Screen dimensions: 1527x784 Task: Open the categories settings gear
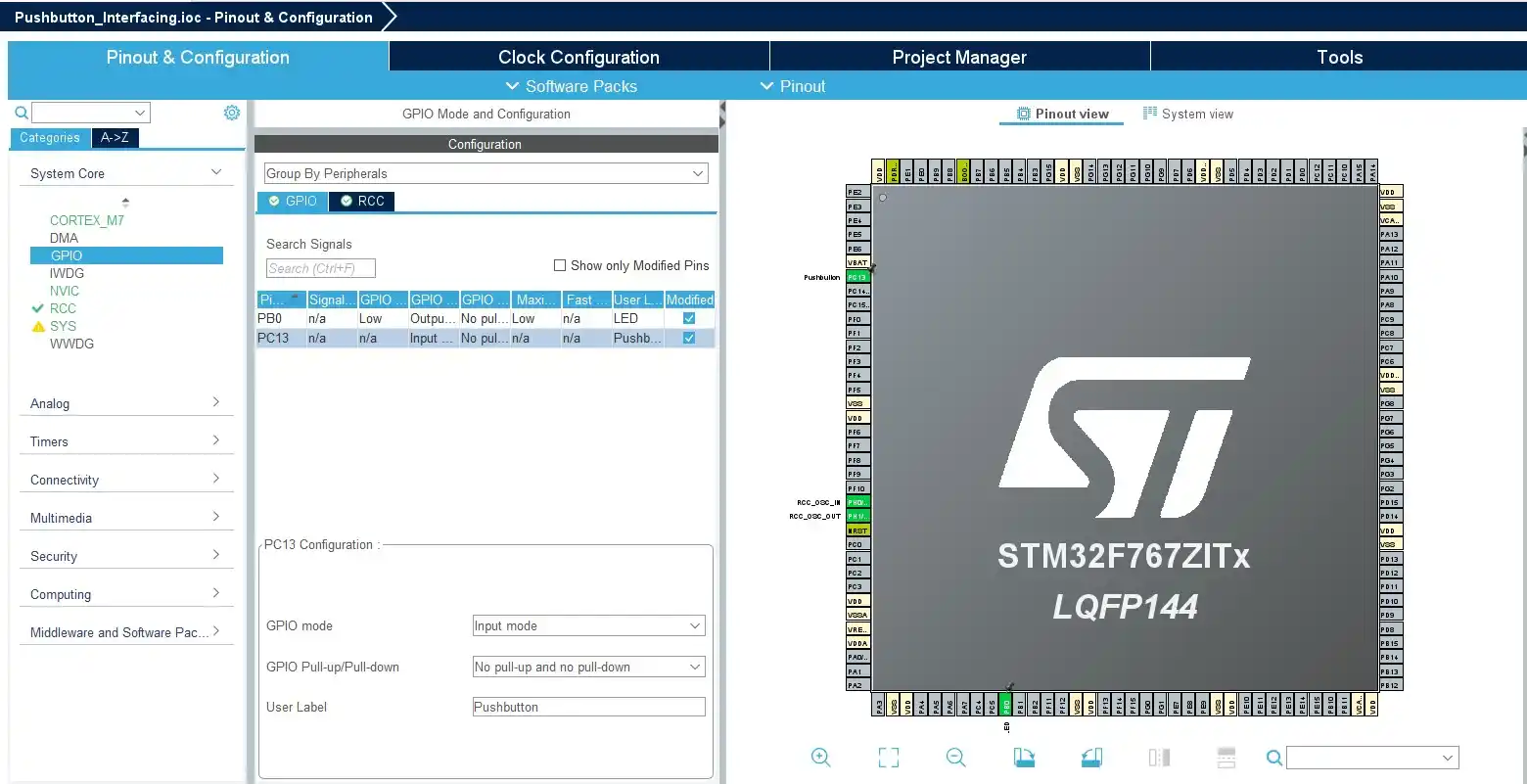232,113
